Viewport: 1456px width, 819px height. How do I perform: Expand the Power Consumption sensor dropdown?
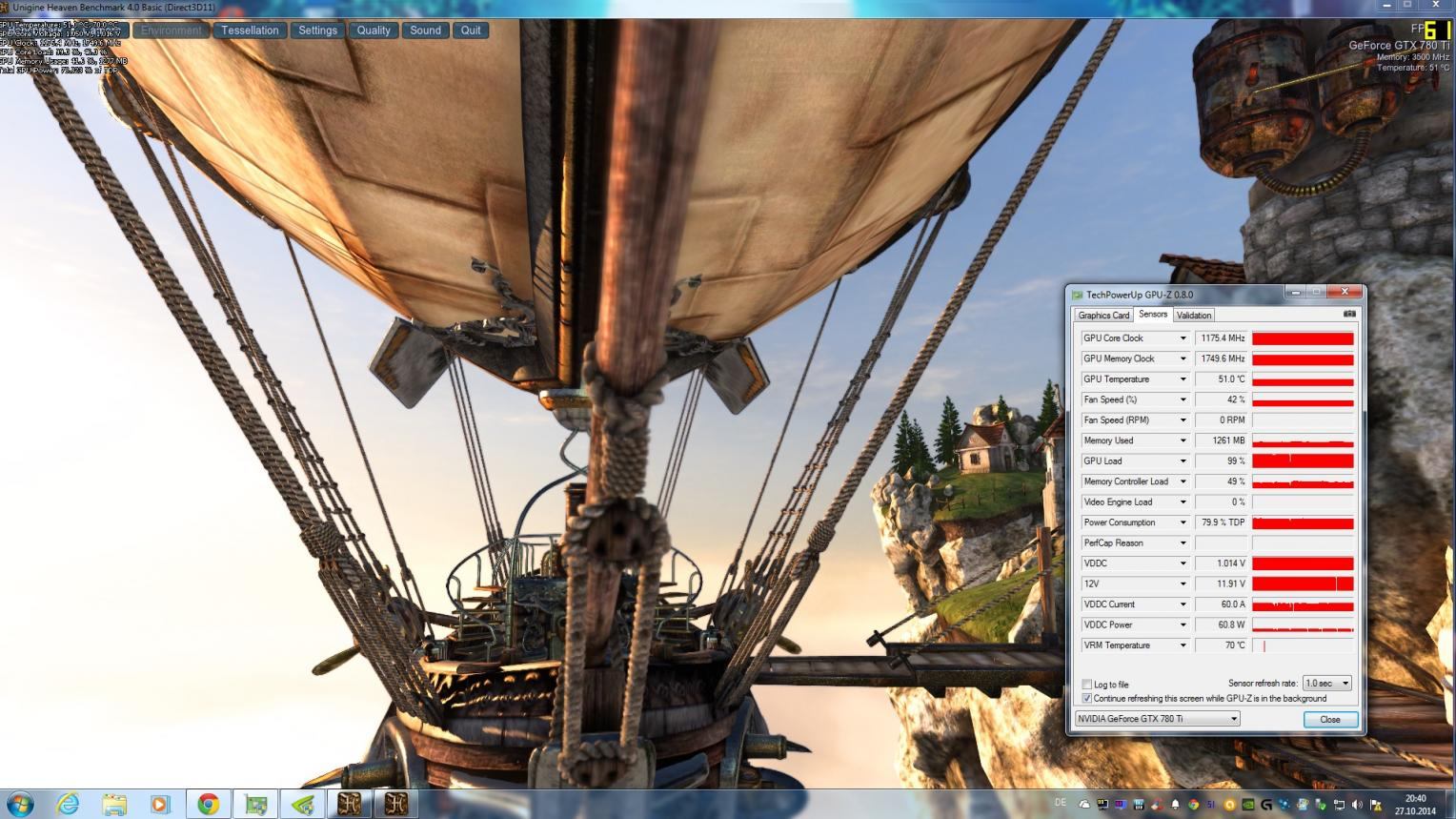pyautogui.click(x=1183, y=522)
